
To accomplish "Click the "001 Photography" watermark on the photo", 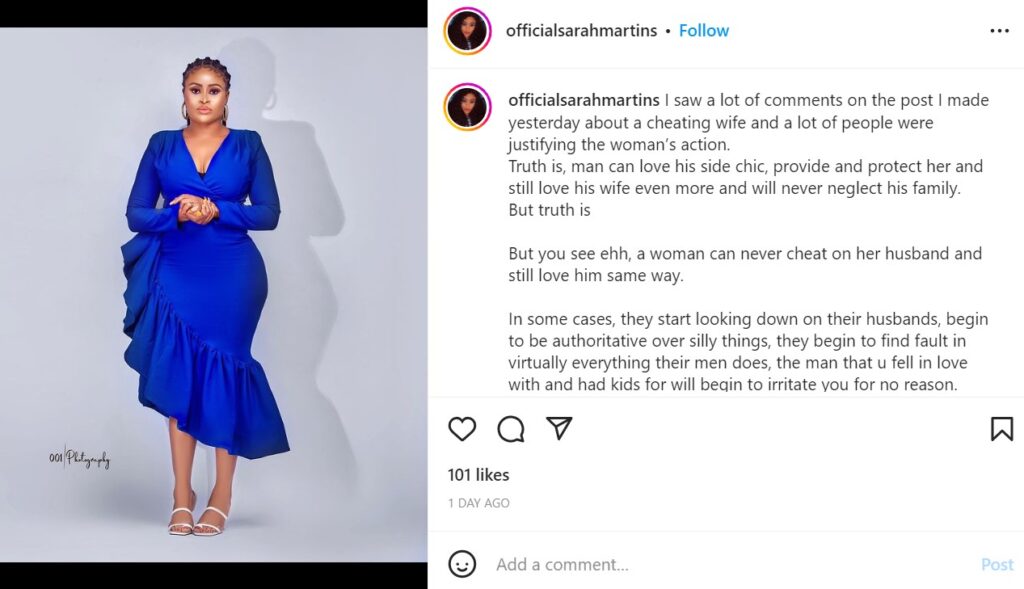I will pyautogui.click(x=79, y=459).
